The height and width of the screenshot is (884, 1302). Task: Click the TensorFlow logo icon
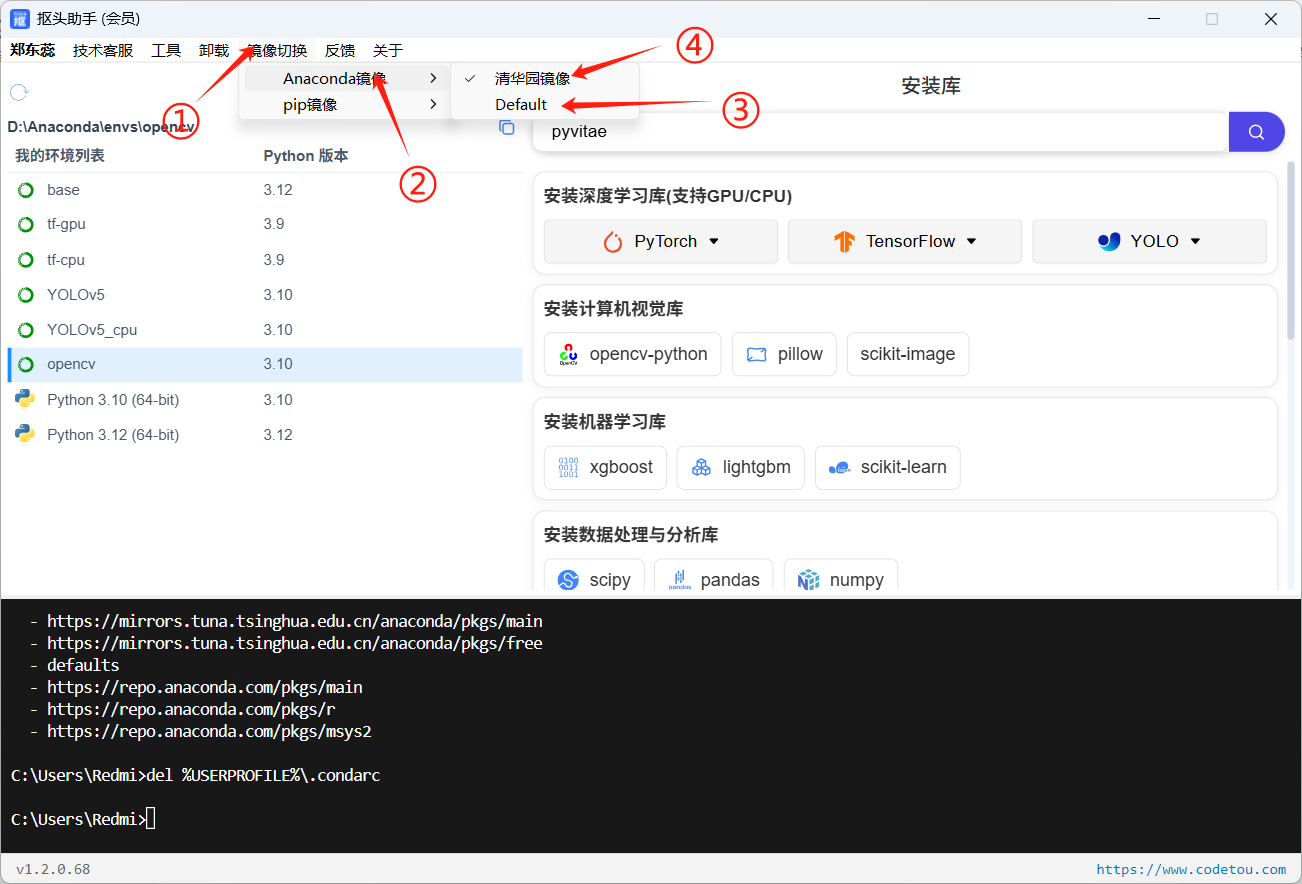click(x=845, y=242)
